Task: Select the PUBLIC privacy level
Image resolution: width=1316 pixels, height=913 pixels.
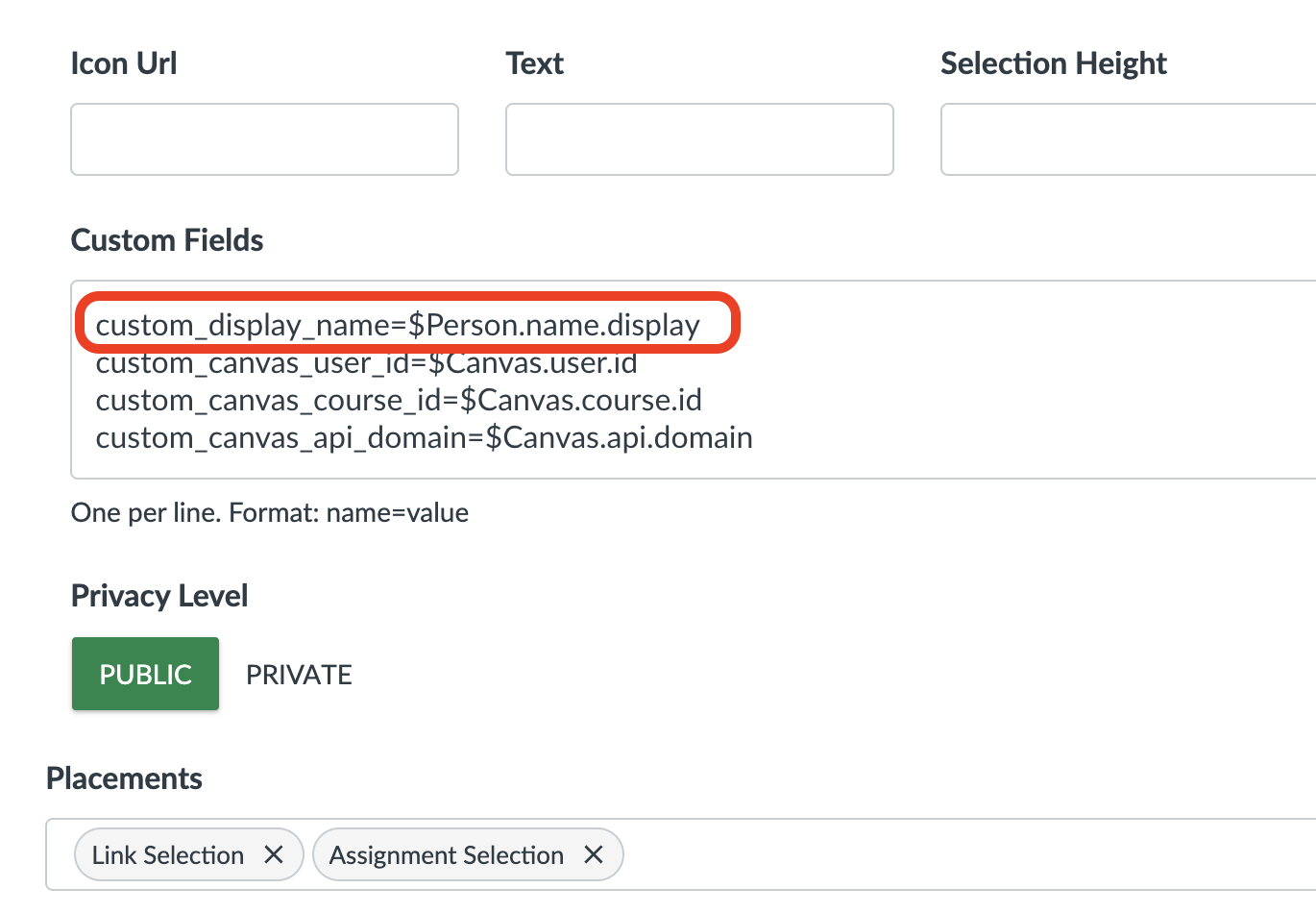Action: (145, 674)
